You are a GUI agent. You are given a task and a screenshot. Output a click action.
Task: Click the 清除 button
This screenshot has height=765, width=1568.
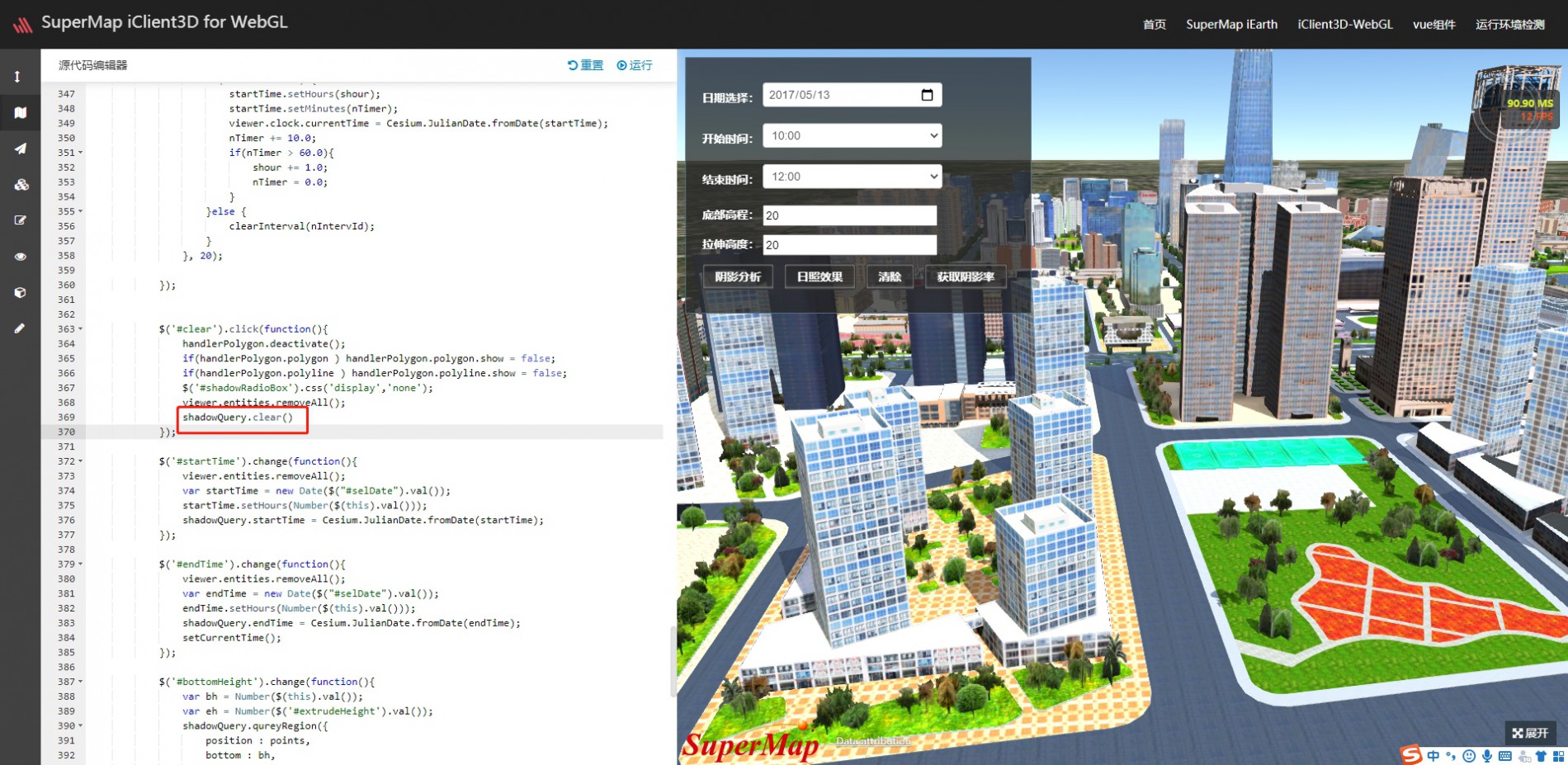pos(890,276)
